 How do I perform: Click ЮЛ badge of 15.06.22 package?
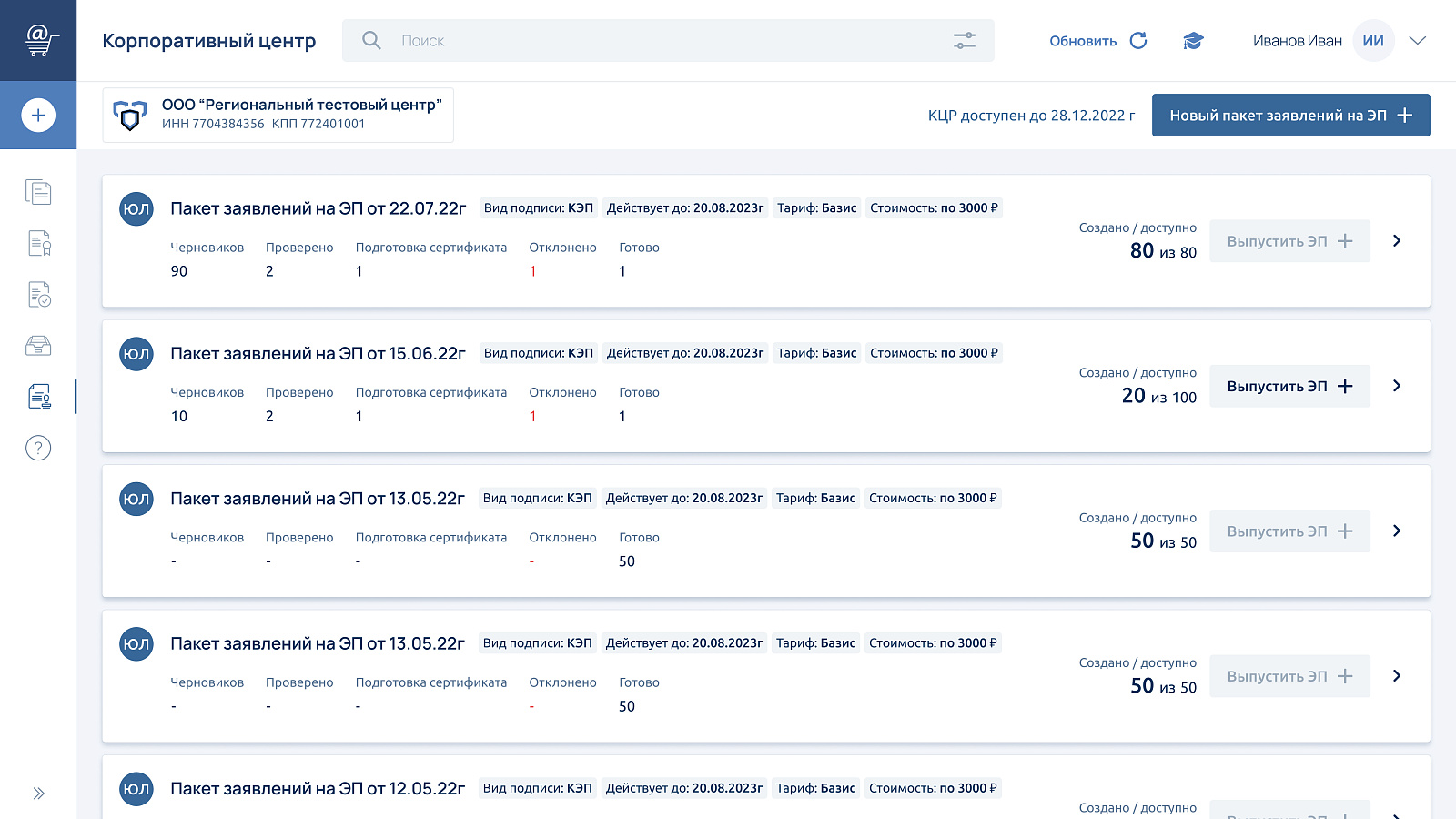click(x=136, y=354)
